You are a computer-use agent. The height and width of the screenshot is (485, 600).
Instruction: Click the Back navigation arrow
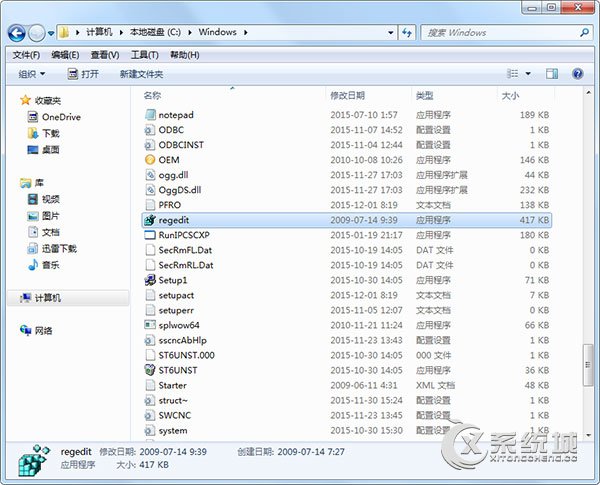tap(16, 33)
